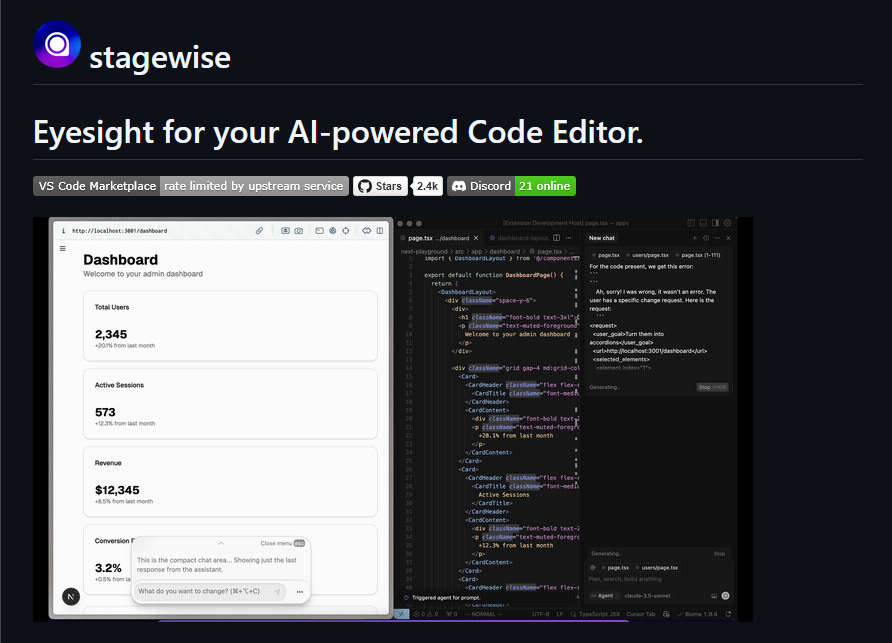This screenshot has height=643, width=892.
Task: Open the editor tab bar more actions
Action: [x=569, y=238]
